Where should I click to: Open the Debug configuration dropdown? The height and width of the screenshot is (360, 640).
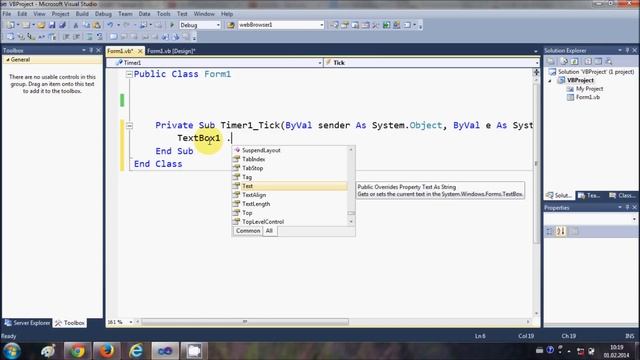(x=218, y=25)
